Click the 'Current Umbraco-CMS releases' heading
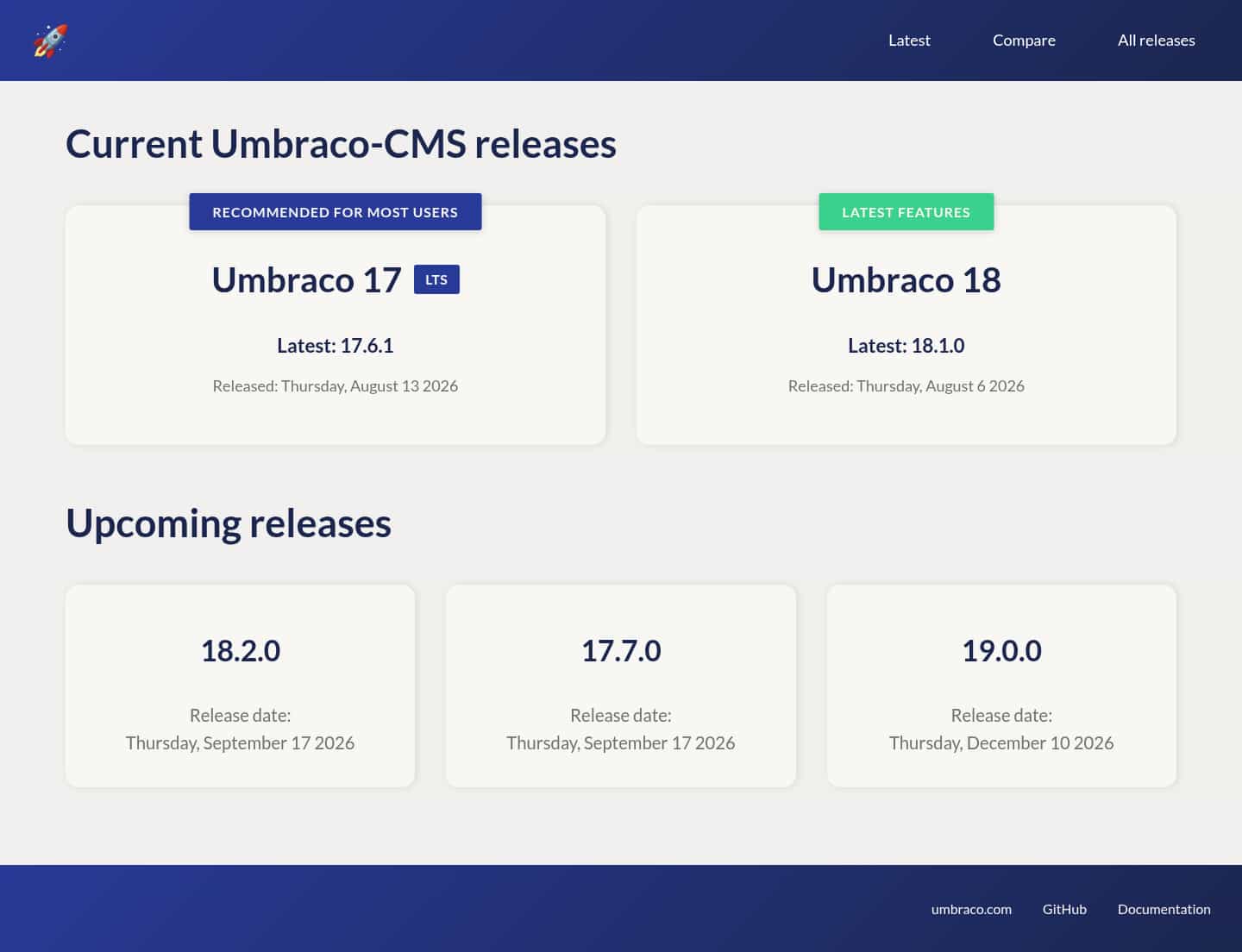 click(x=341, y=144)
